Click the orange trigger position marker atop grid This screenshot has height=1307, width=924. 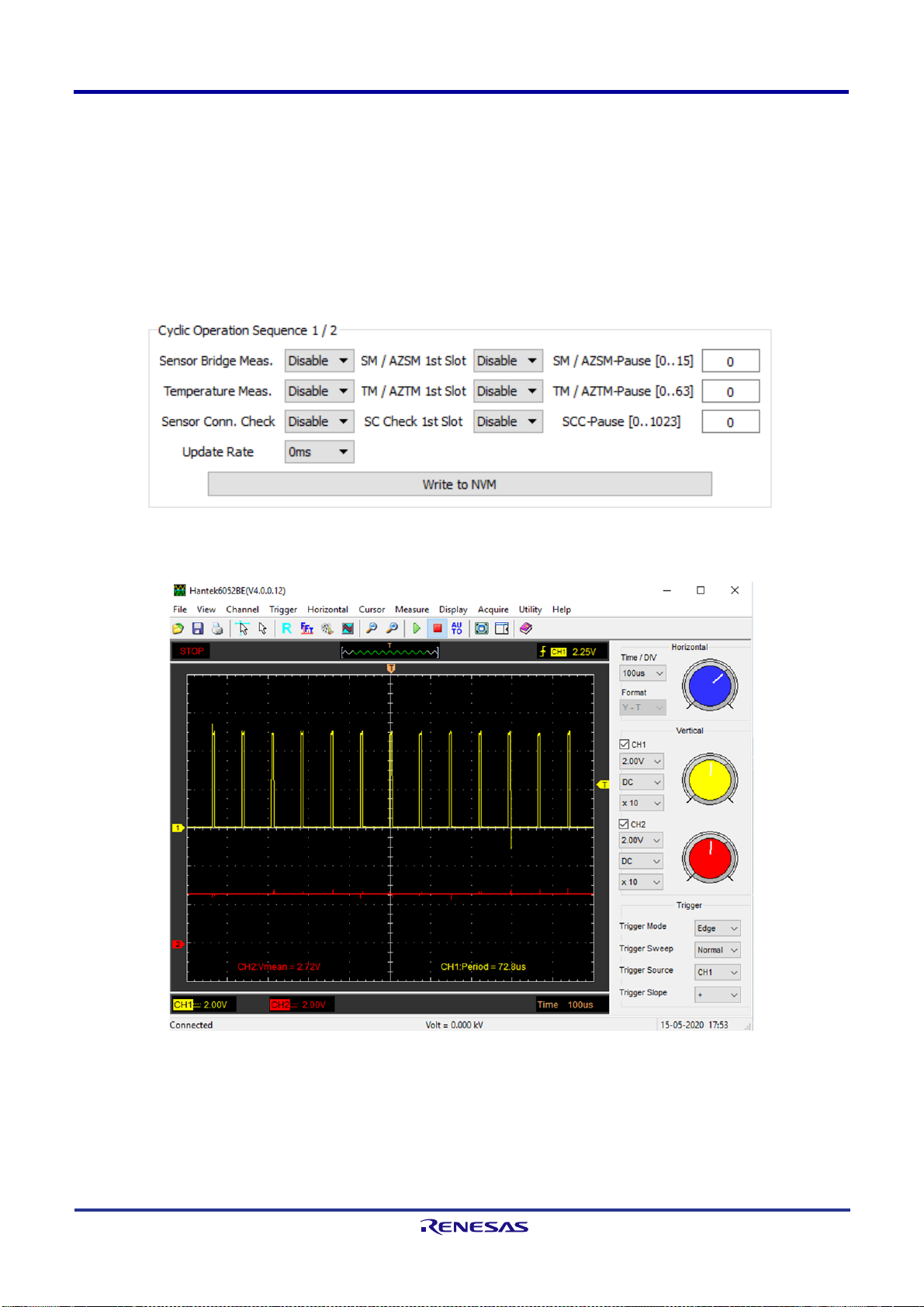tap(391, 668)
